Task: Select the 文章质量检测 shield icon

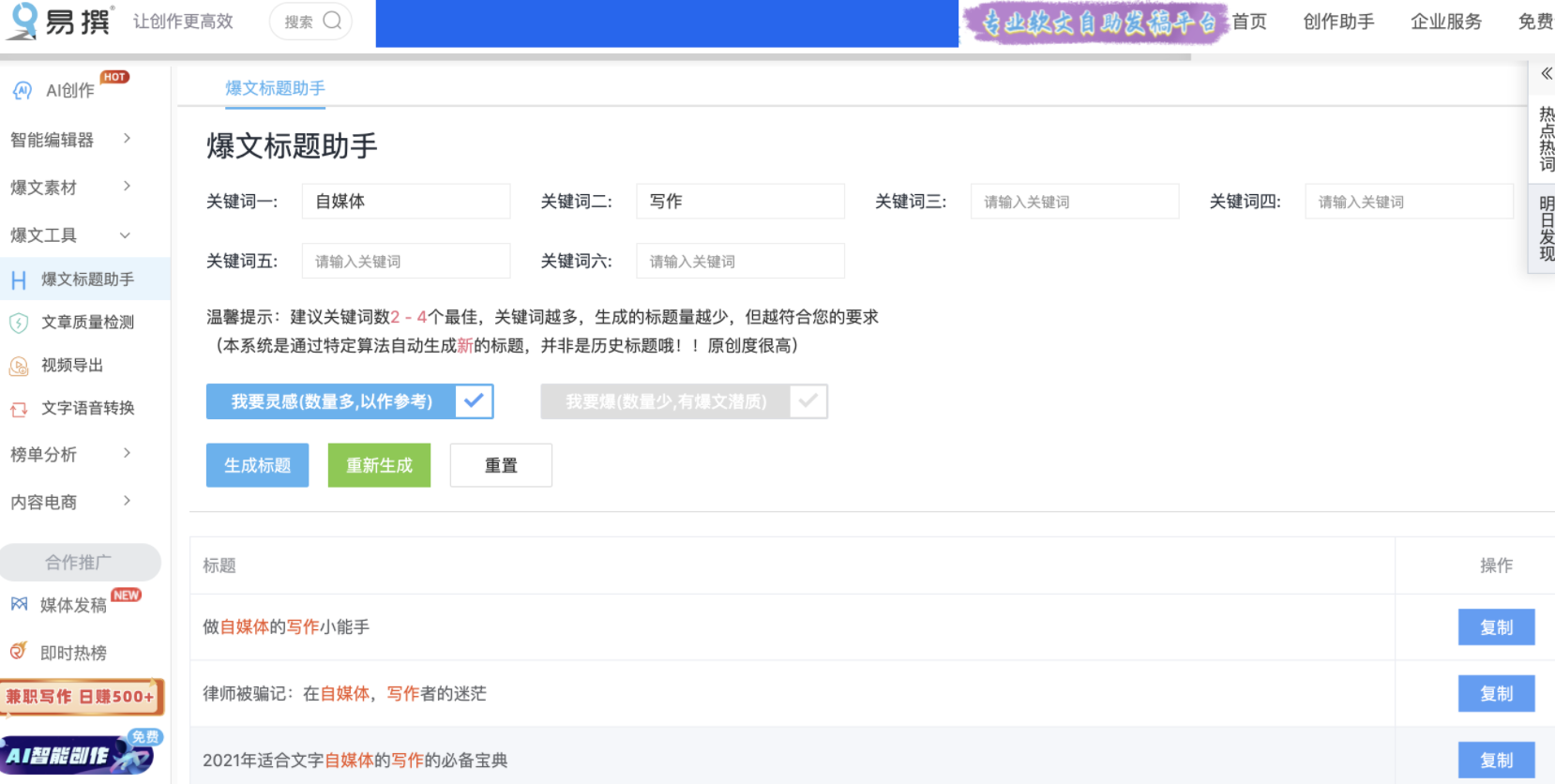Action: click(x=19, y=323)
